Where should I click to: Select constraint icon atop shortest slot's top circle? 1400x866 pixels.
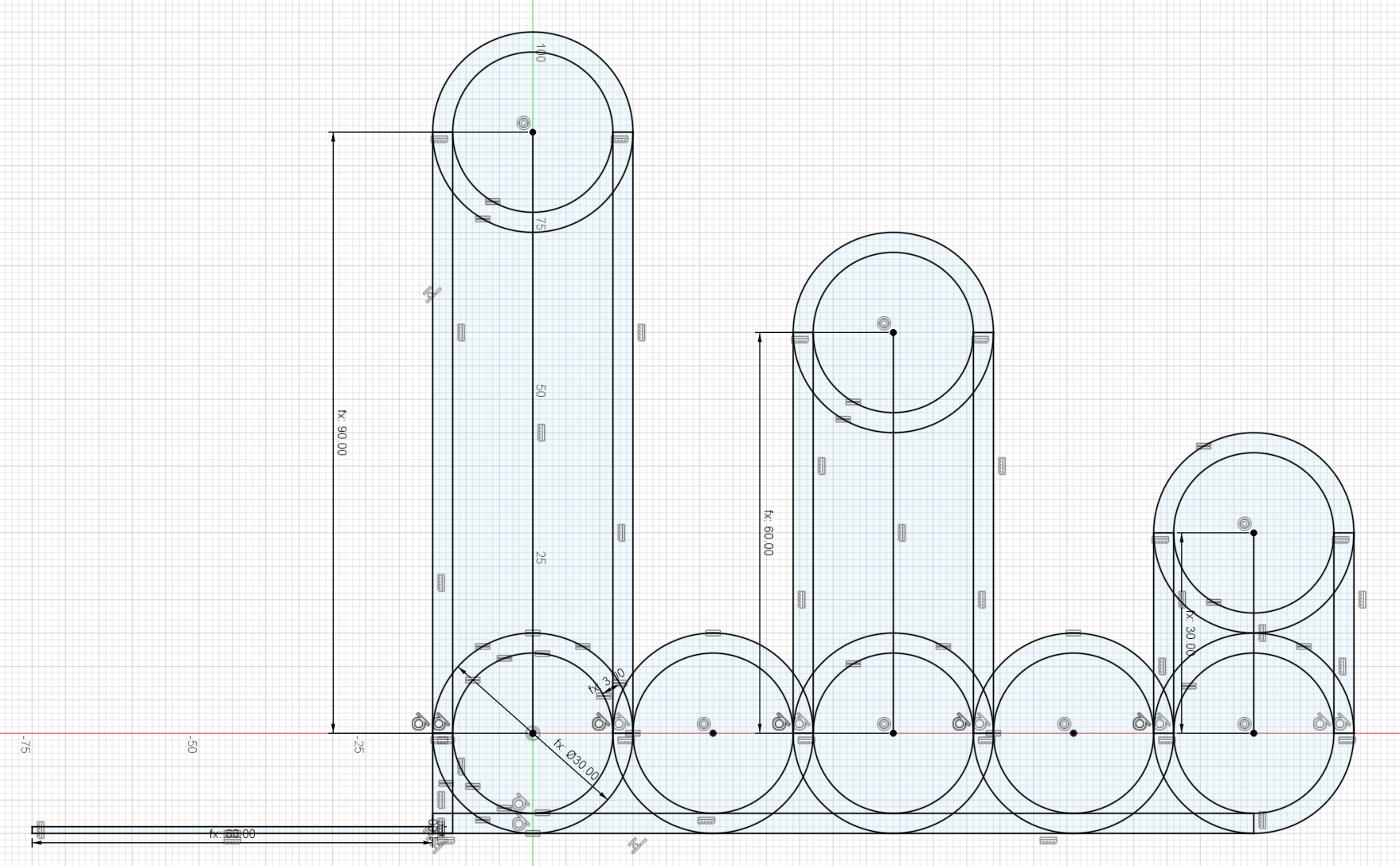[1203, 446]
